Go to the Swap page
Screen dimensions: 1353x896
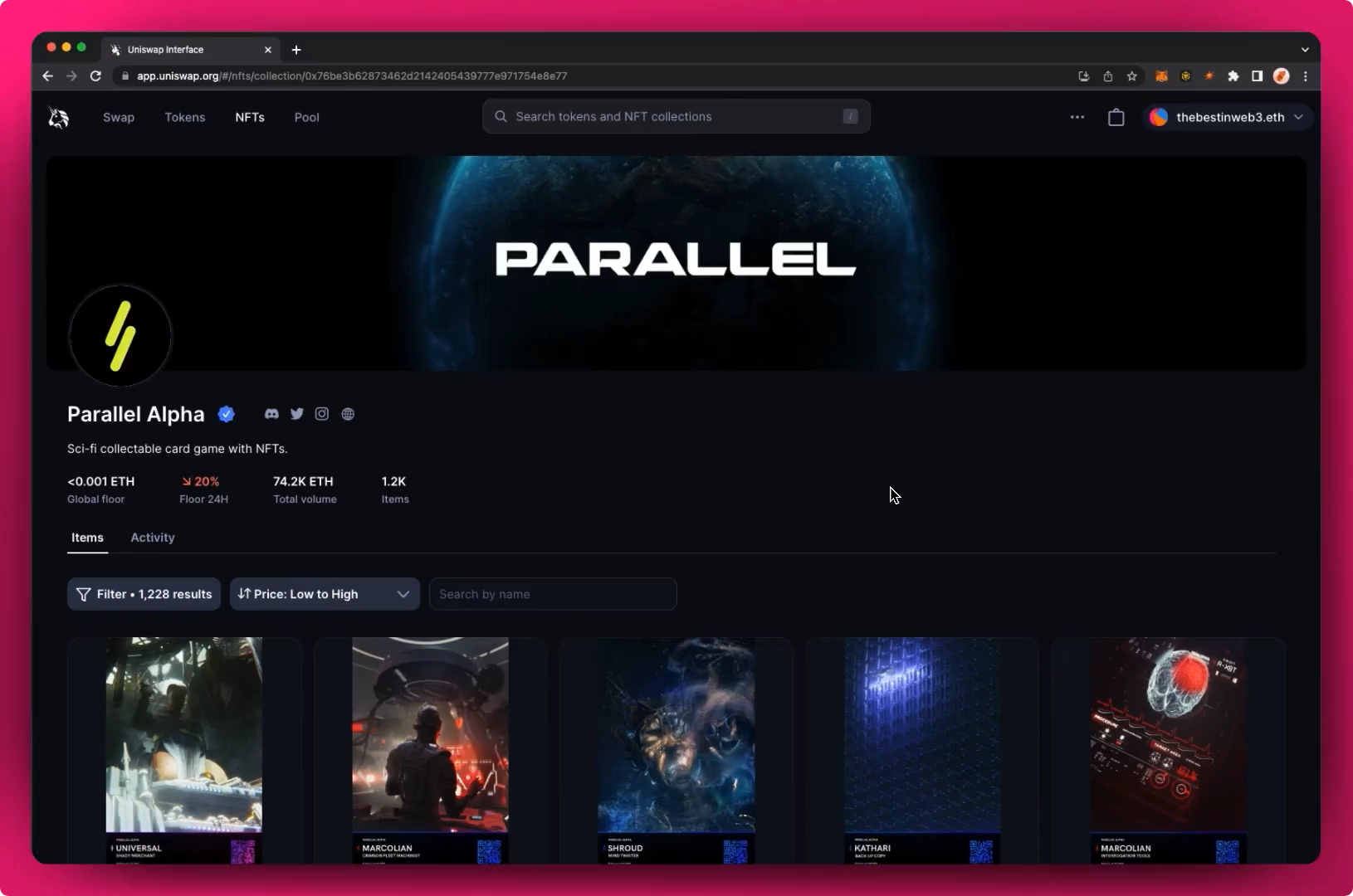click(x=119, y=118)
